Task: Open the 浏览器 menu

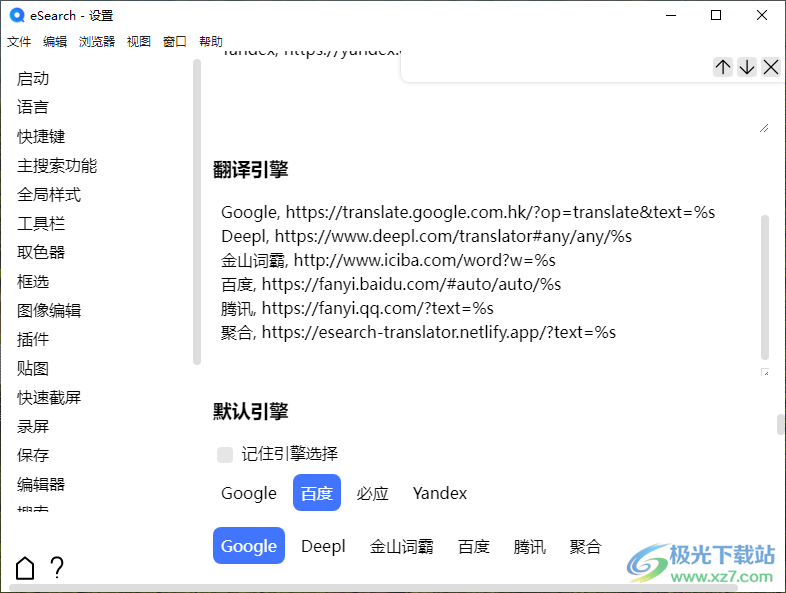Action: [x=97, y=42]
